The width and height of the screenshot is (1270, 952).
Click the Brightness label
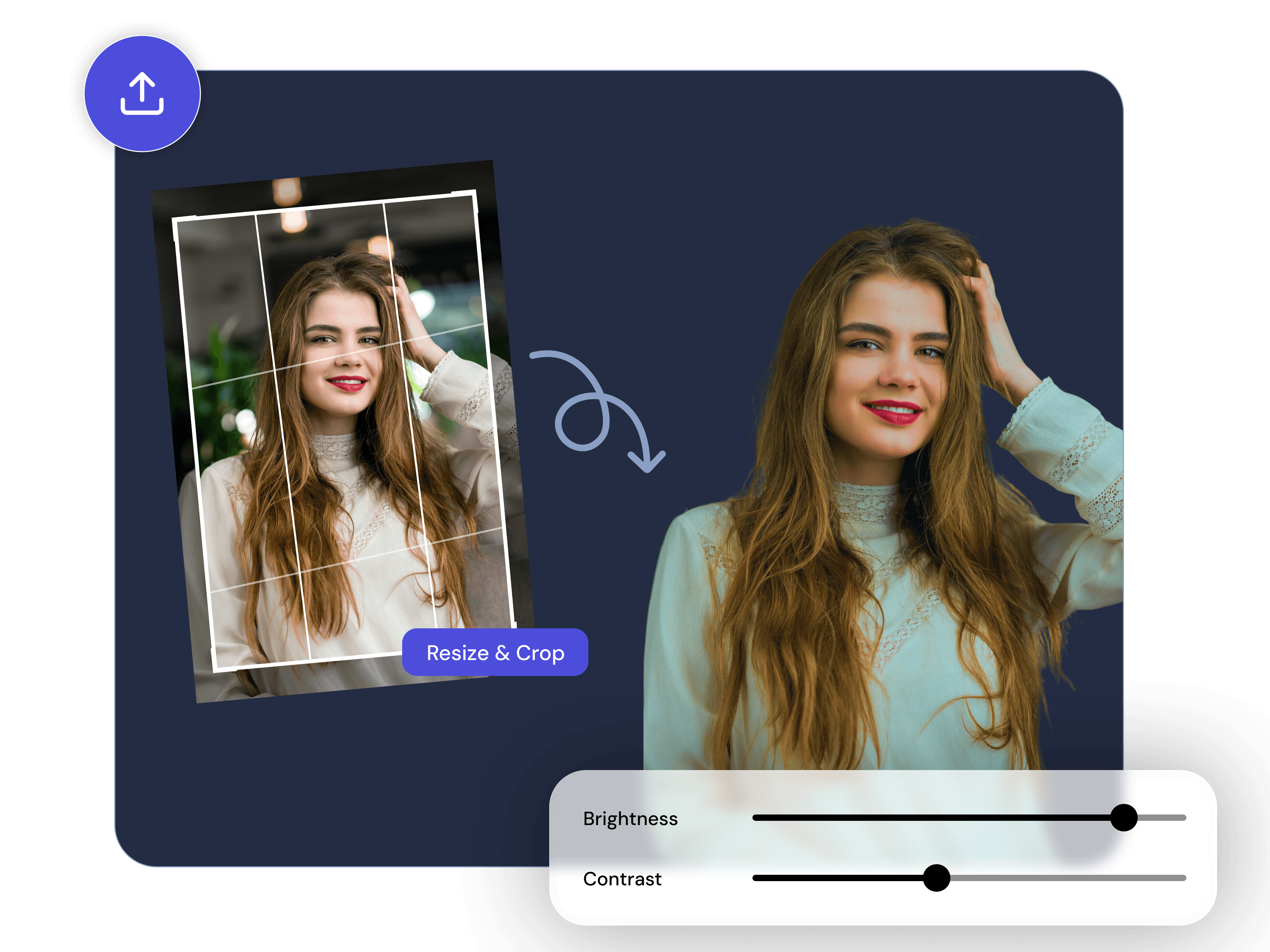630,819
